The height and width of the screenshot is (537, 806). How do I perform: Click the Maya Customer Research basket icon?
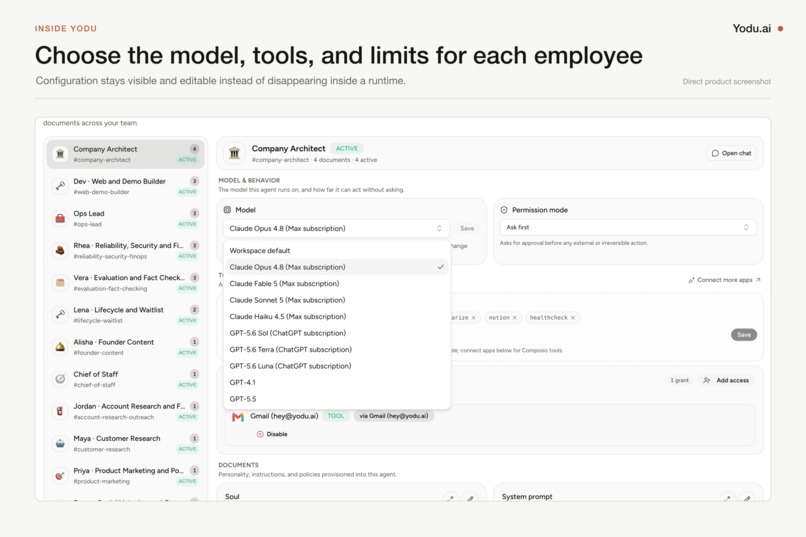[60, 443]
